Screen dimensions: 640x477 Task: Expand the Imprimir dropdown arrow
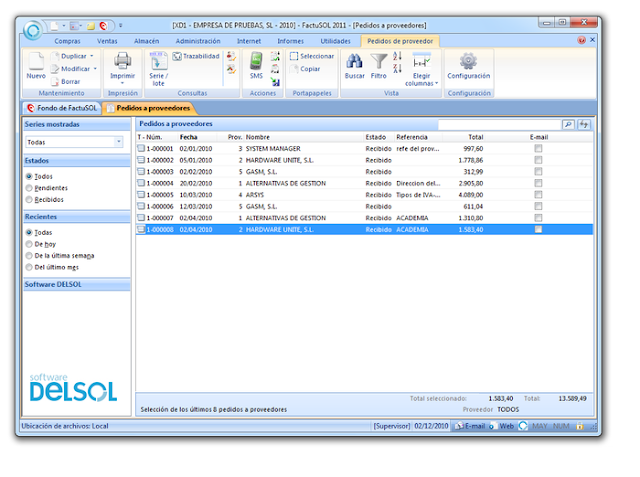point(122,83)
